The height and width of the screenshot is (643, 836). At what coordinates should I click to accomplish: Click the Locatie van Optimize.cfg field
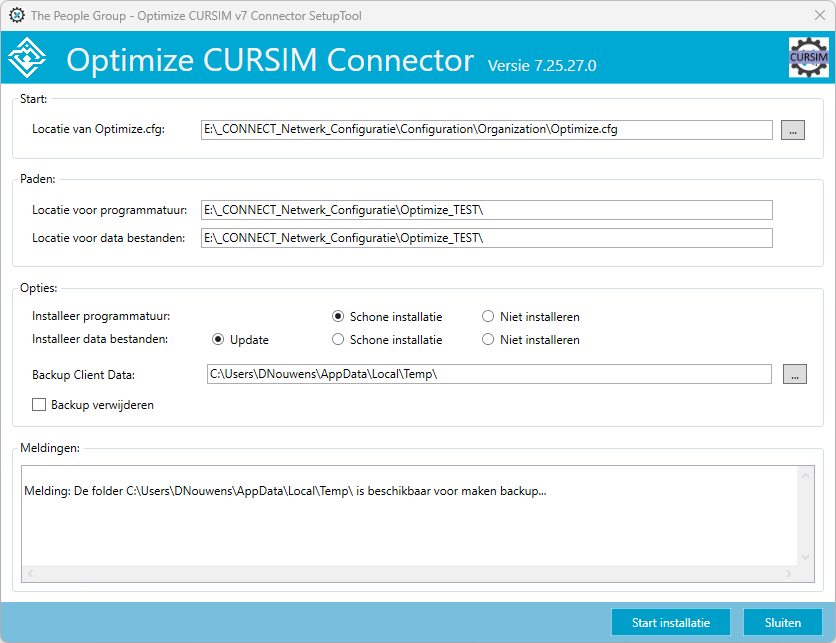(x=487, y=130)
